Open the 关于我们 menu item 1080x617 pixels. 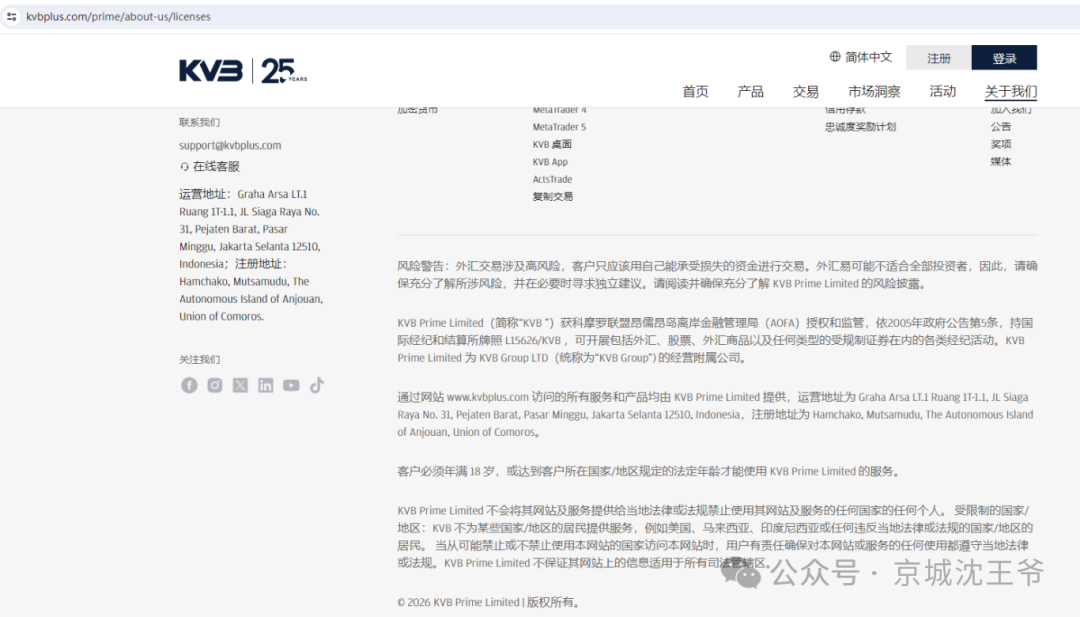(1010, 91)
